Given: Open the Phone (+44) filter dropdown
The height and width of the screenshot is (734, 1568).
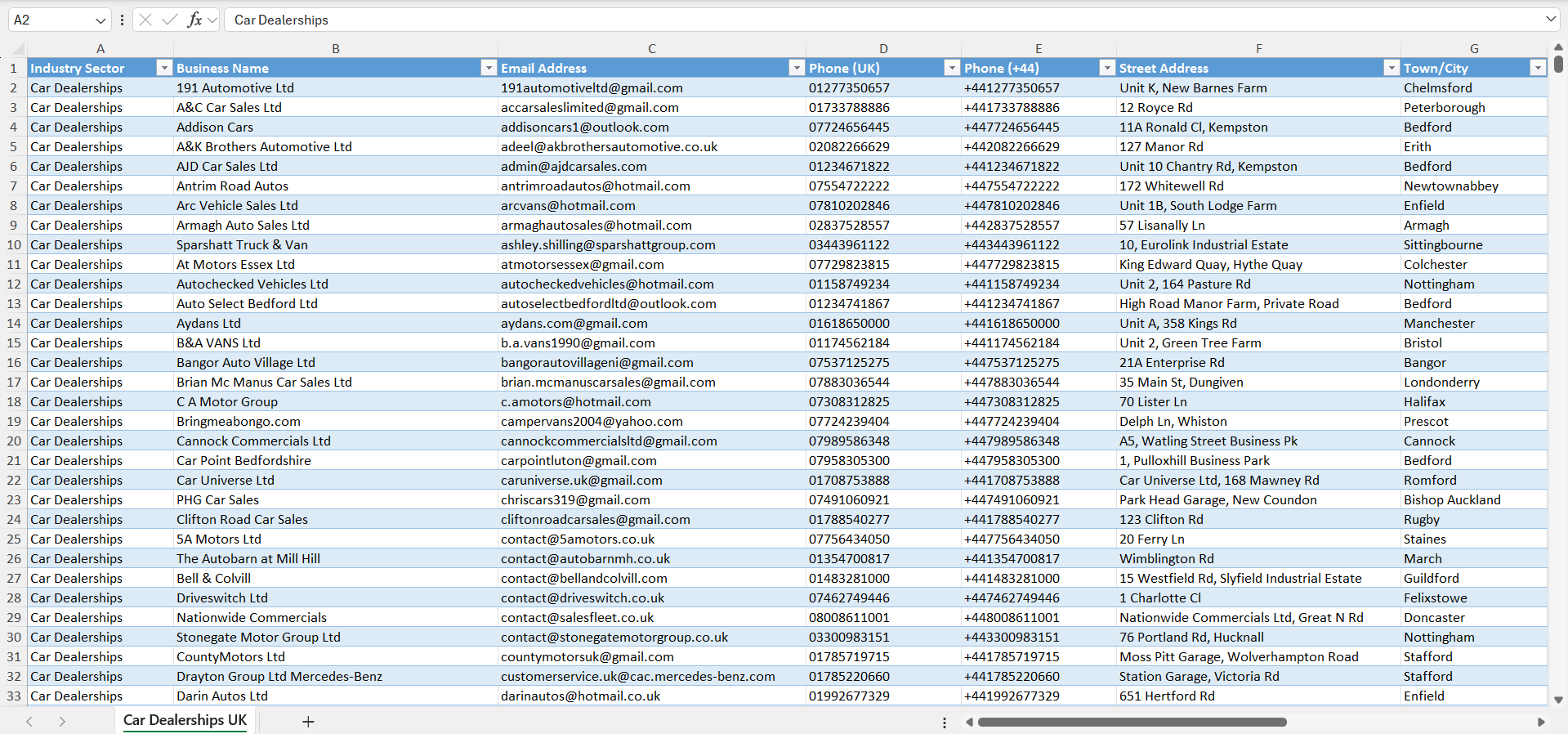Looking at the screenshot, I should pos(1107,68).
